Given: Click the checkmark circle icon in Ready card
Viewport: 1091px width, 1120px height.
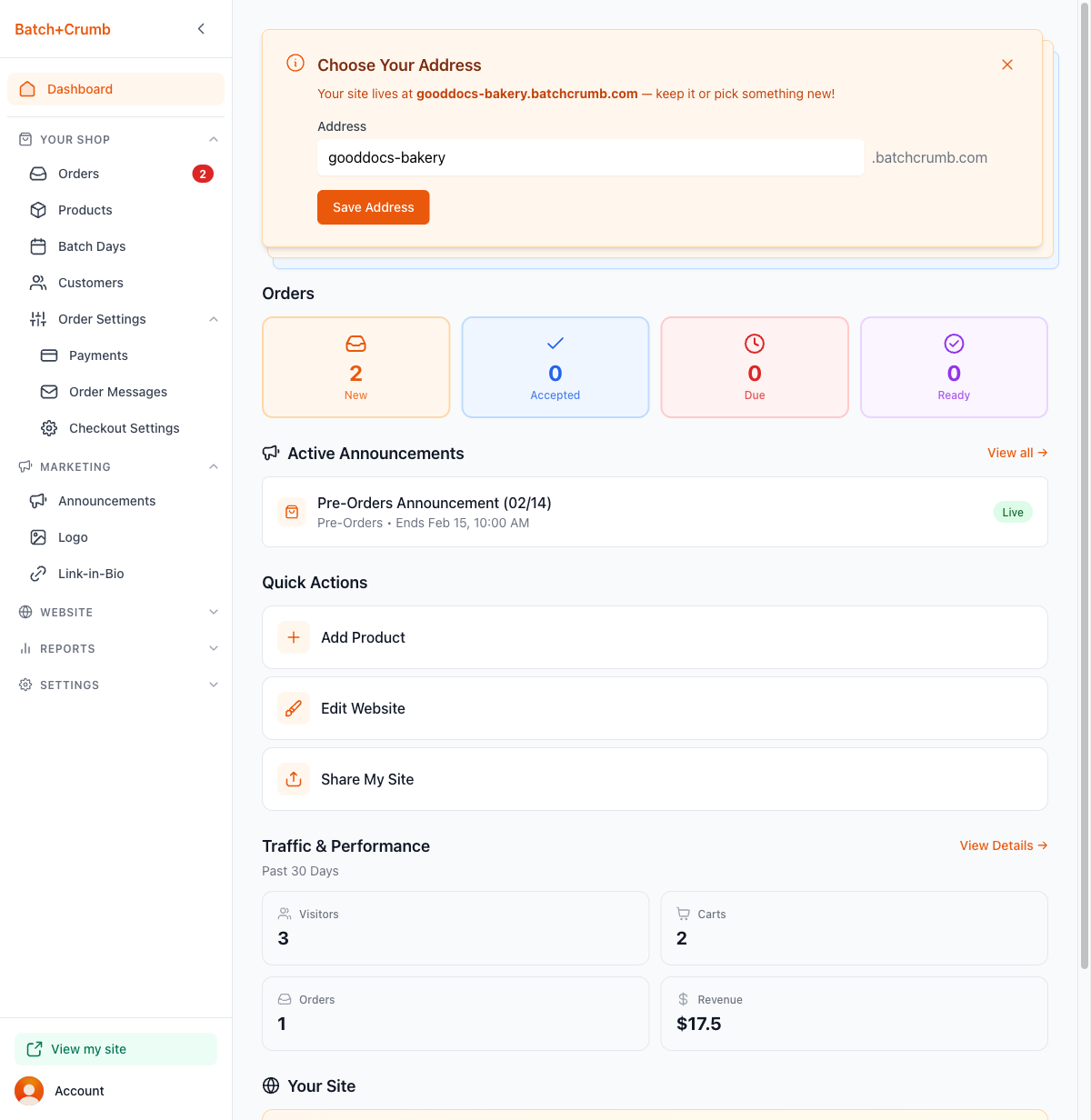Looking at the screenshot, I should pos(954,344).
